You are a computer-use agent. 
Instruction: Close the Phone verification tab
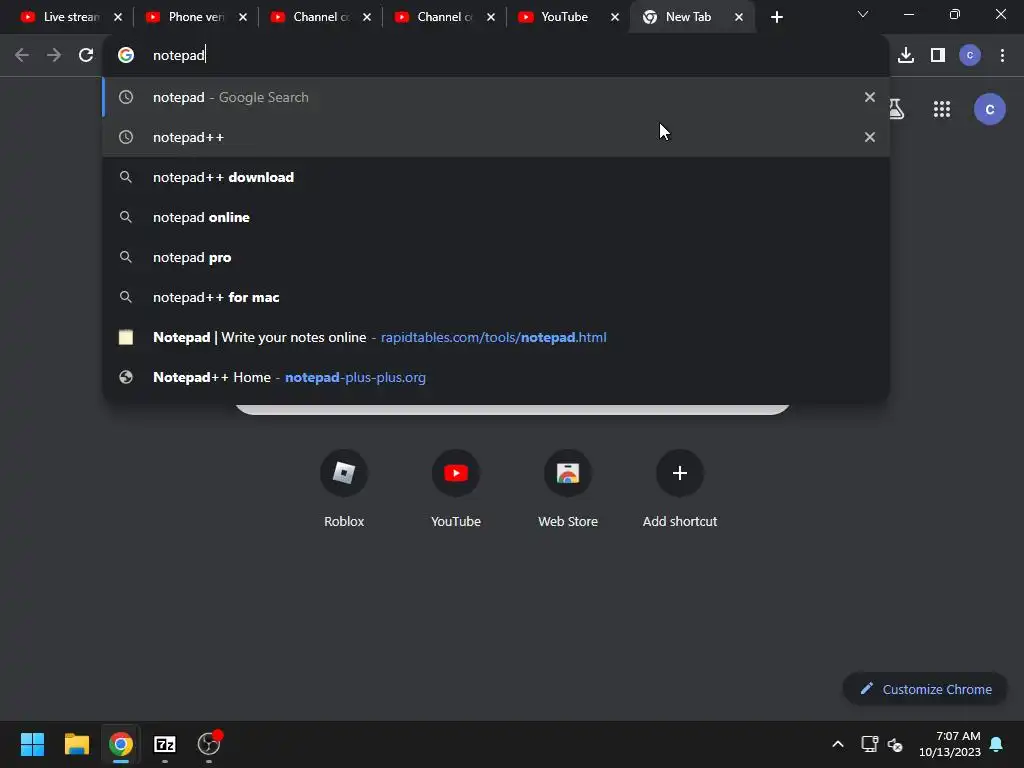(243, 17)
